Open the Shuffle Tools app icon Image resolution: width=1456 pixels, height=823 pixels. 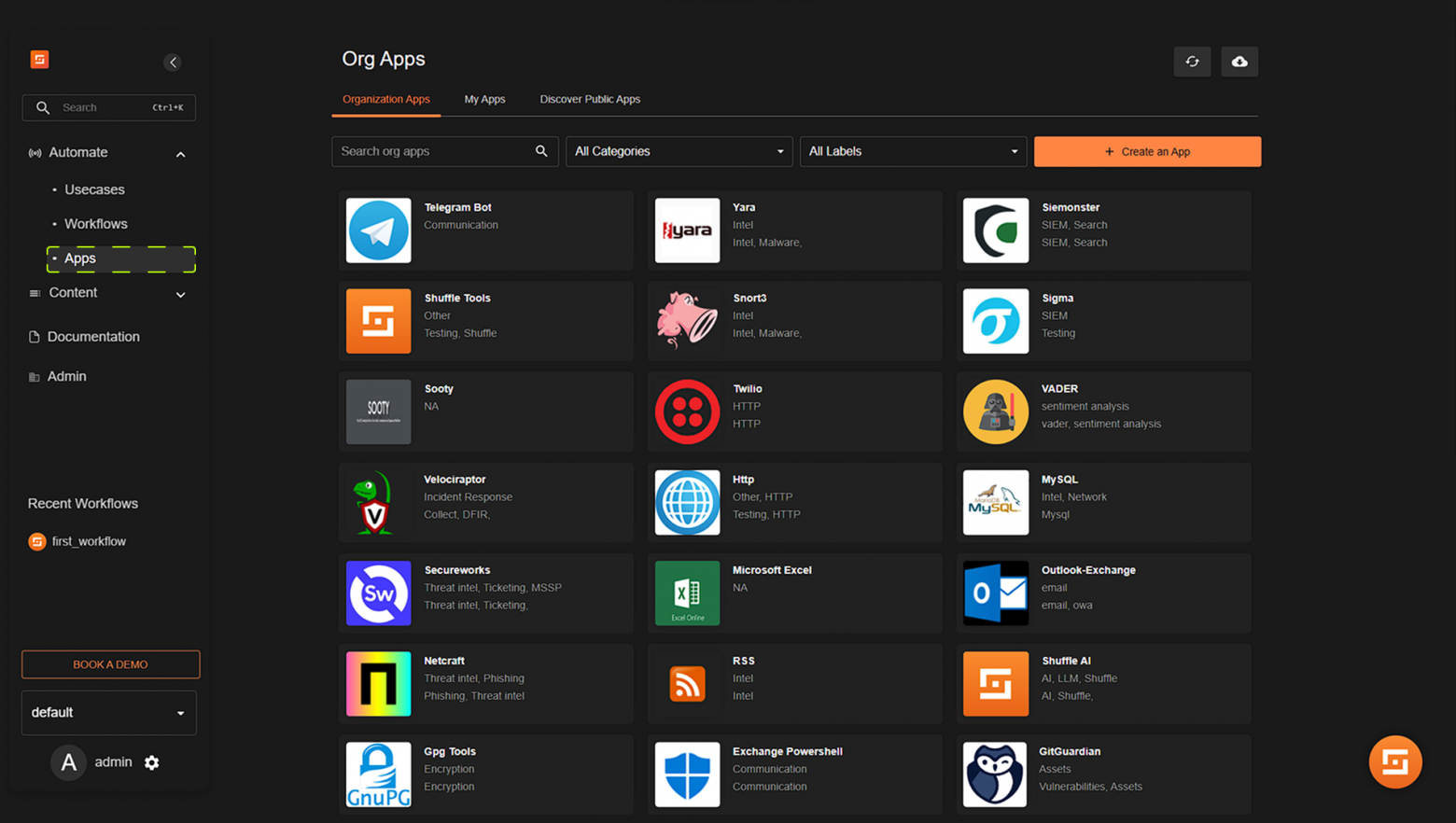pos(378,321)
